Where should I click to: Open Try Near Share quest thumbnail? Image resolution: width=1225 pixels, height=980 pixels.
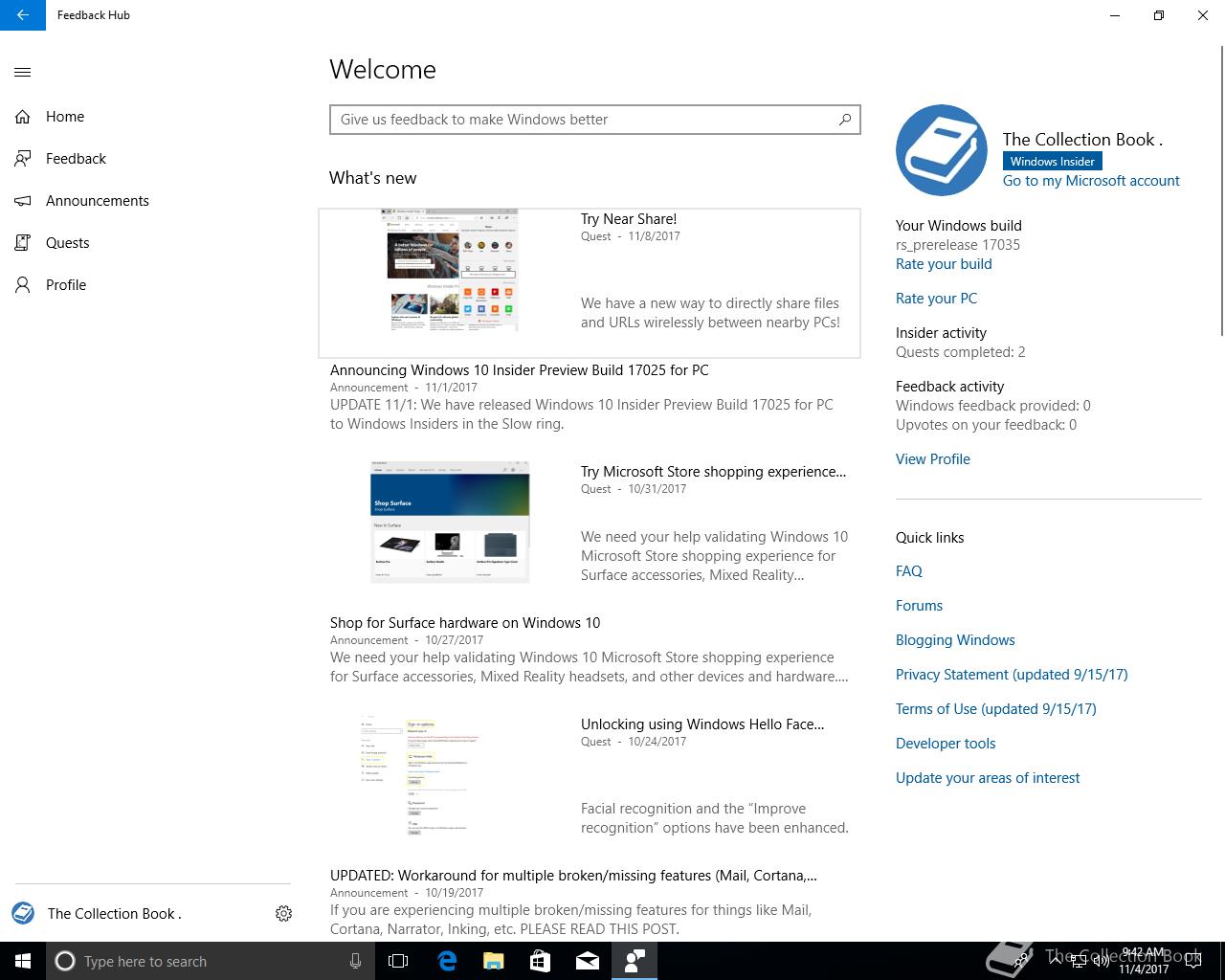pos(450,271)
